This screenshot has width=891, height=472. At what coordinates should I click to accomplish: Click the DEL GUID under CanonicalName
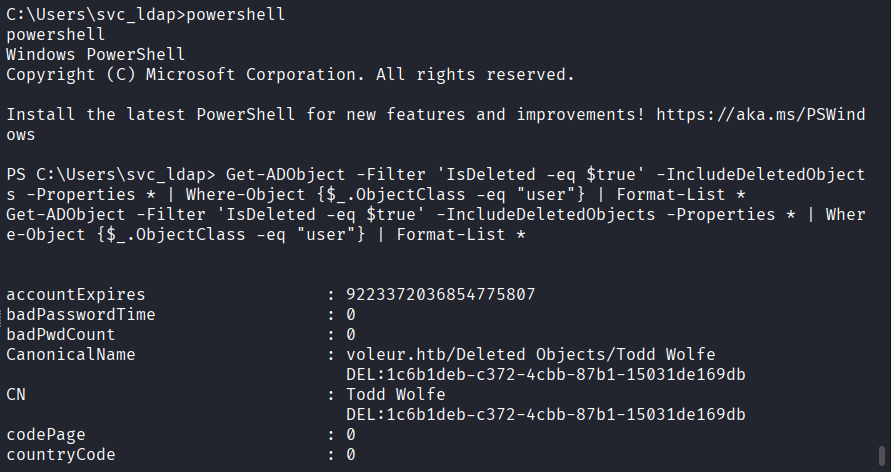click(x=547, y=374)
